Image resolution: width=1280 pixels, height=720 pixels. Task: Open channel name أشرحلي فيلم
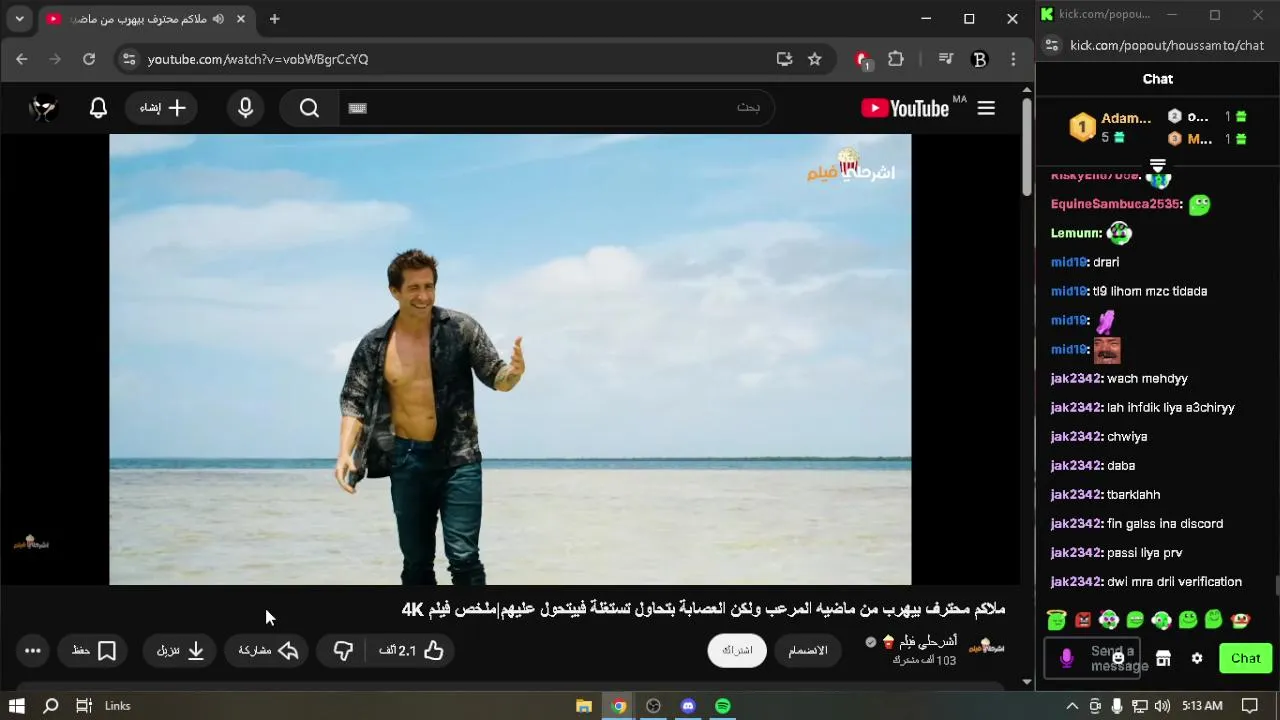pyautogui.click(x=928, y=641)
